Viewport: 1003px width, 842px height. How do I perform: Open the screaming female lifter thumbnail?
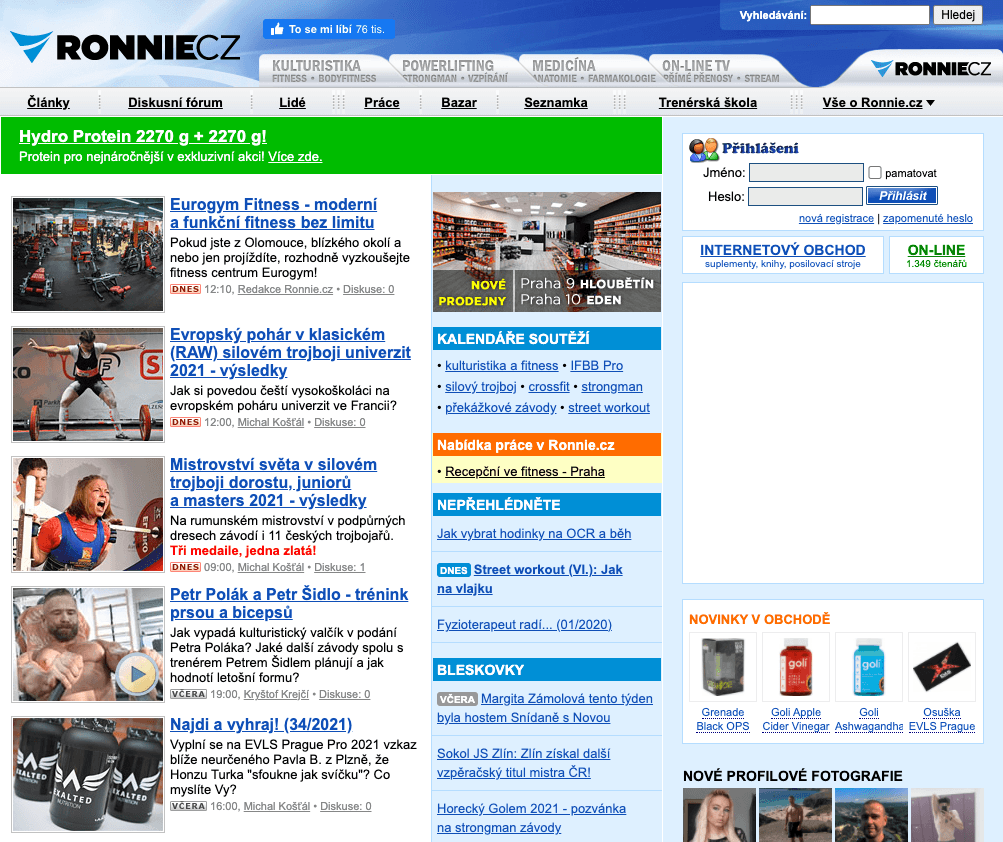pyautogui.click(x=88, y=514)
